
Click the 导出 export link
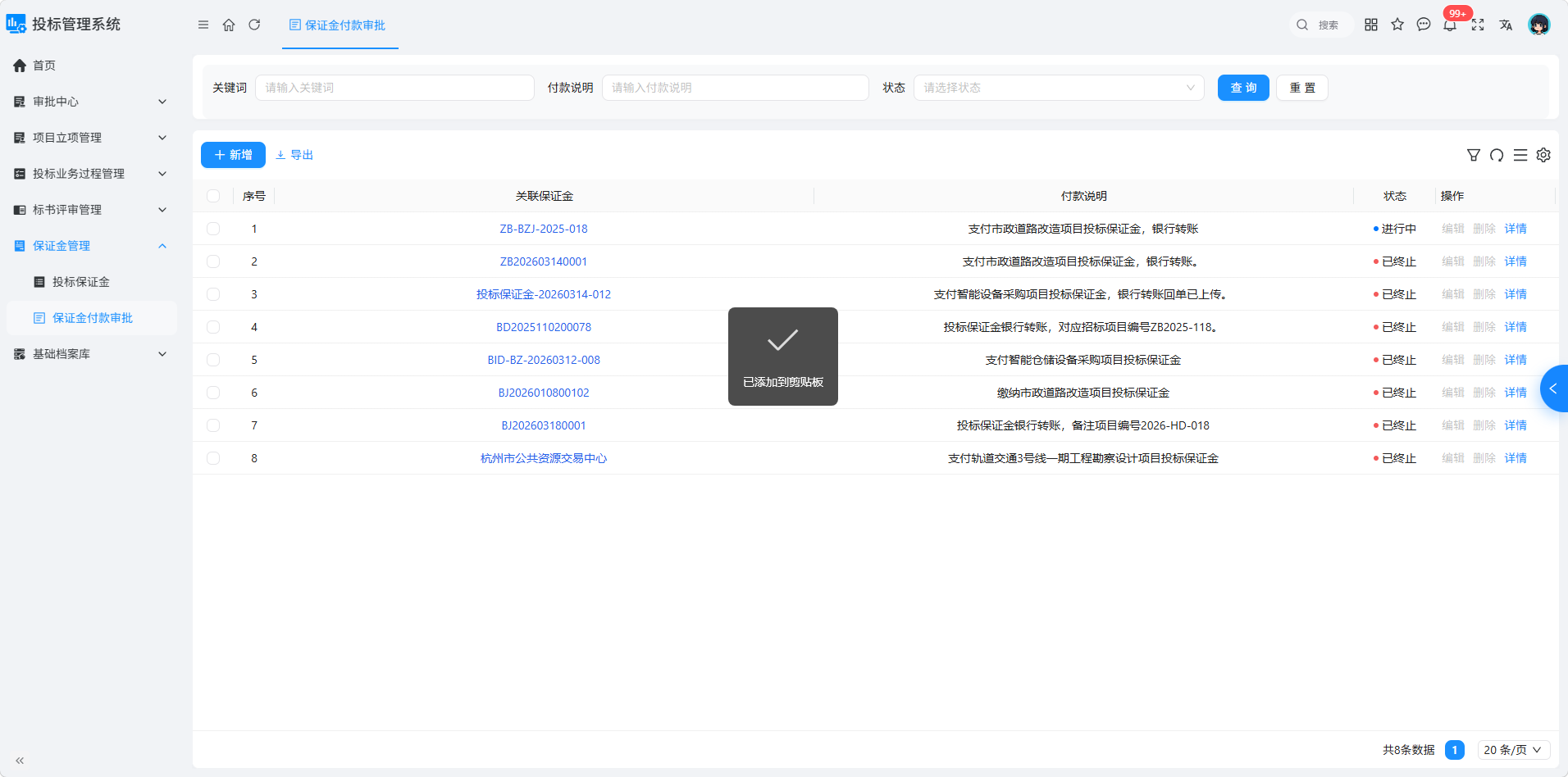click(294, 155)
